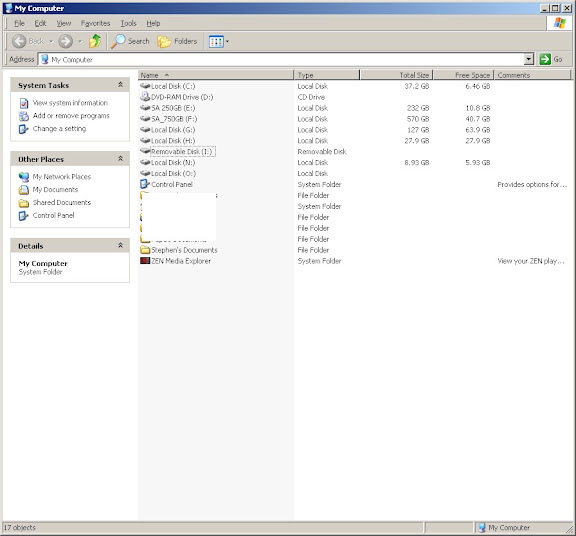Go to My Network Places link

62,177
